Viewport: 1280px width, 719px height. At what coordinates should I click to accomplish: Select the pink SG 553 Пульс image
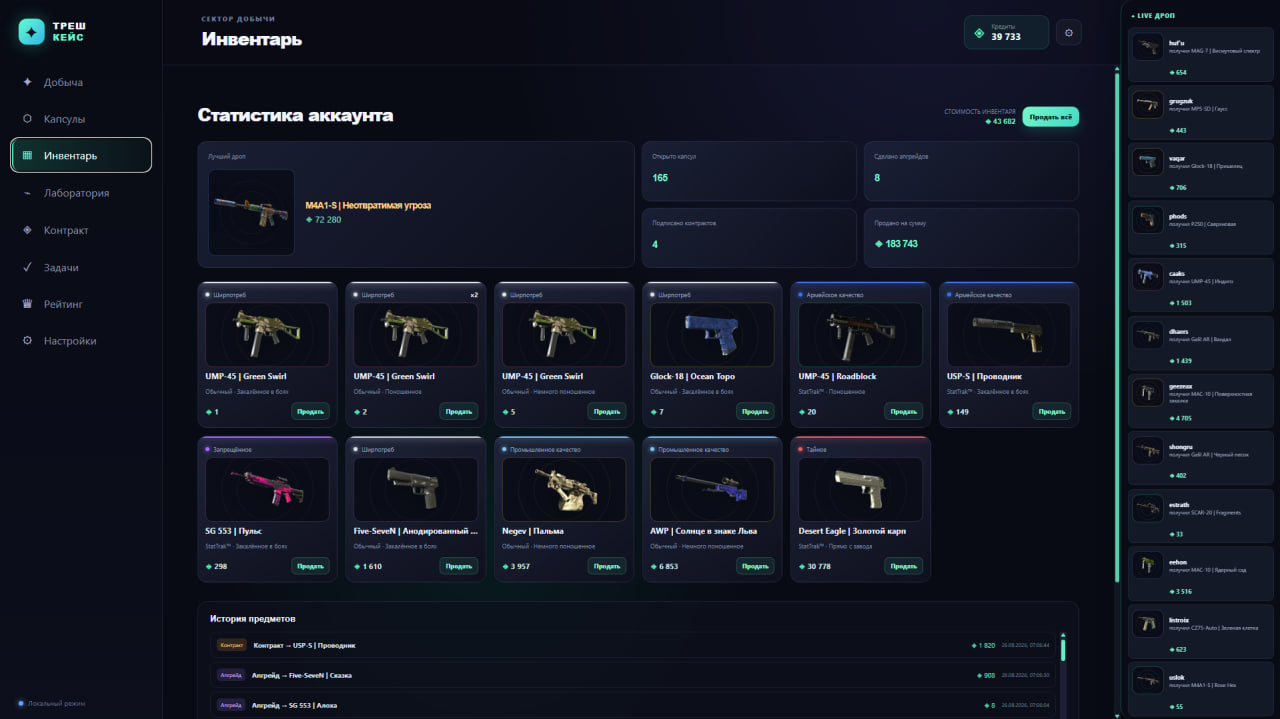[267, 489]
